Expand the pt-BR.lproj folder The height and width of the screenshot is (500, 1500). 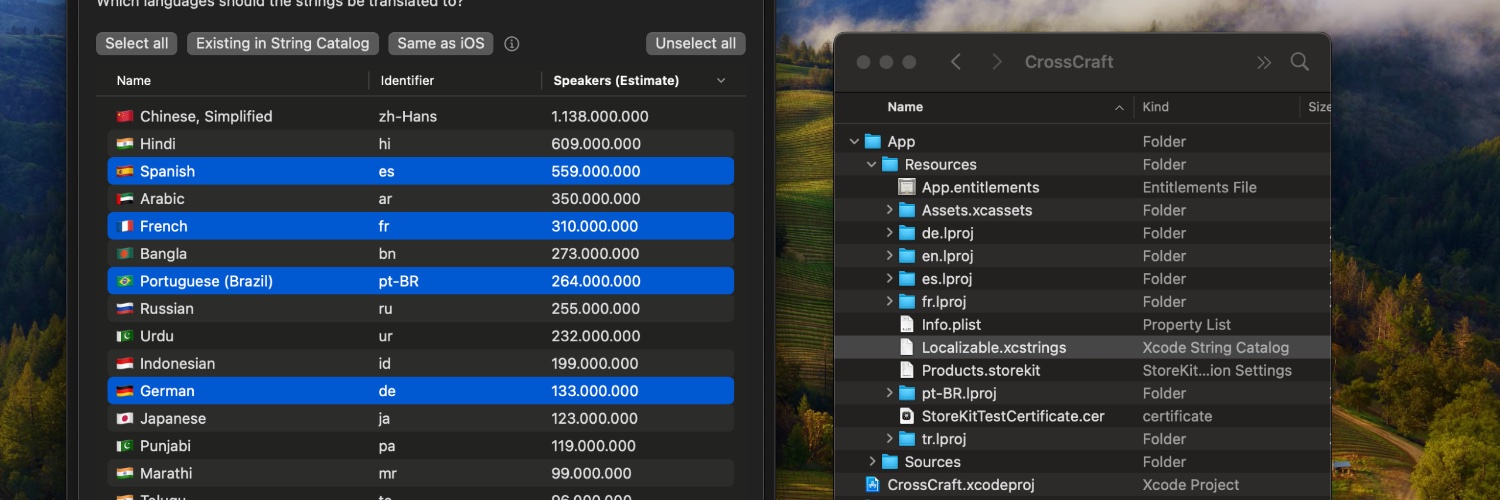click(889, 393)
